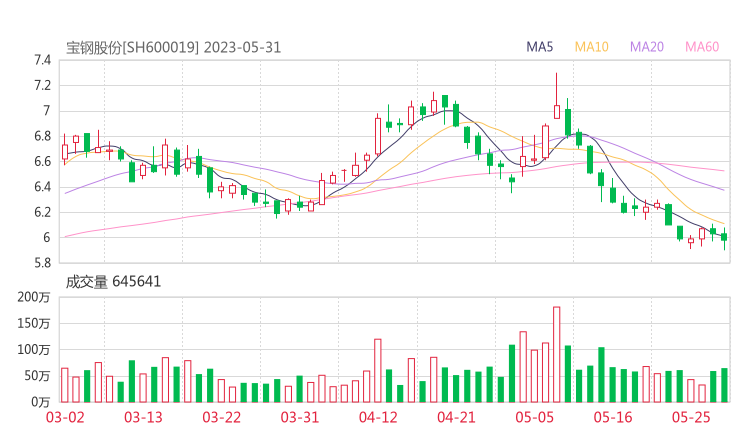Screen dimensions: 740x440
Task: Click the MA10 legend label
Action: (591, 47)
